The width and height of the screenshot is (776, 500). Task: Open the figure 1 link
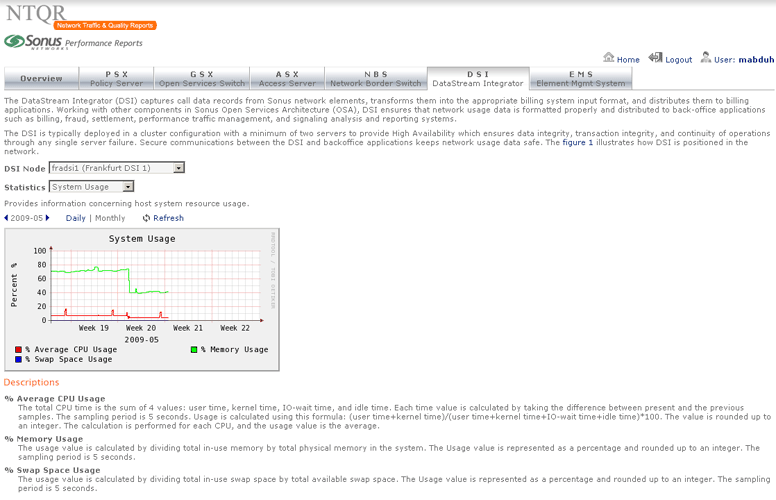pos(578,142)
